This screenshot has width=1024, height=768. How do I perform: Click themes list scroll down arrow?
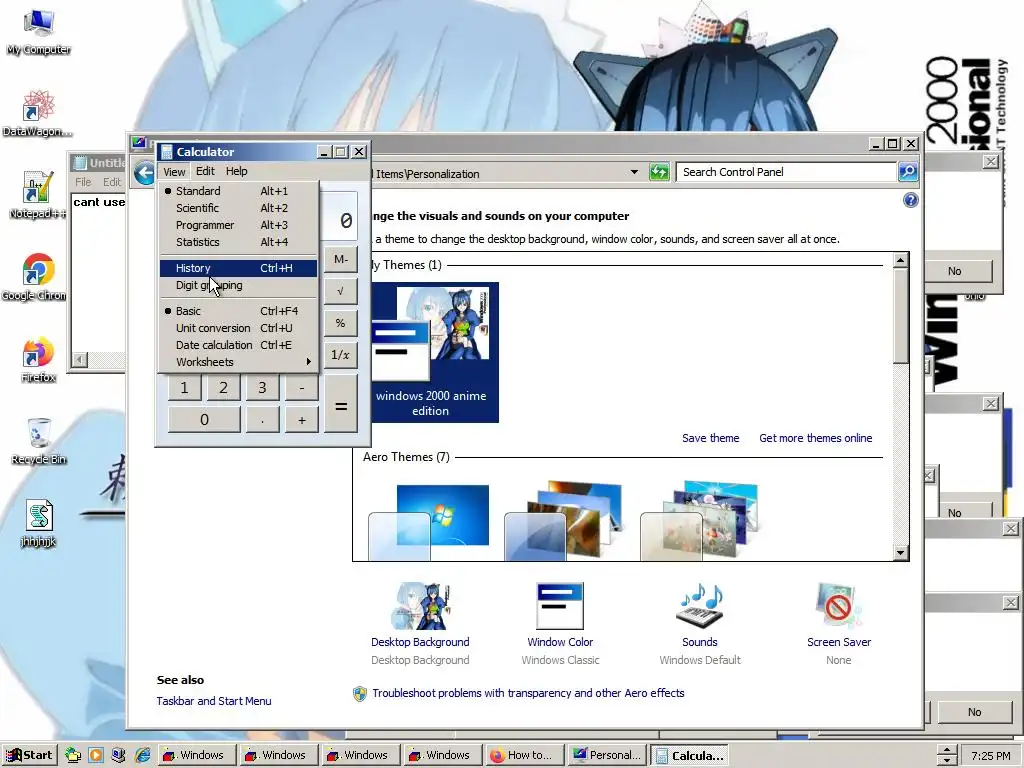click(901, 552)
